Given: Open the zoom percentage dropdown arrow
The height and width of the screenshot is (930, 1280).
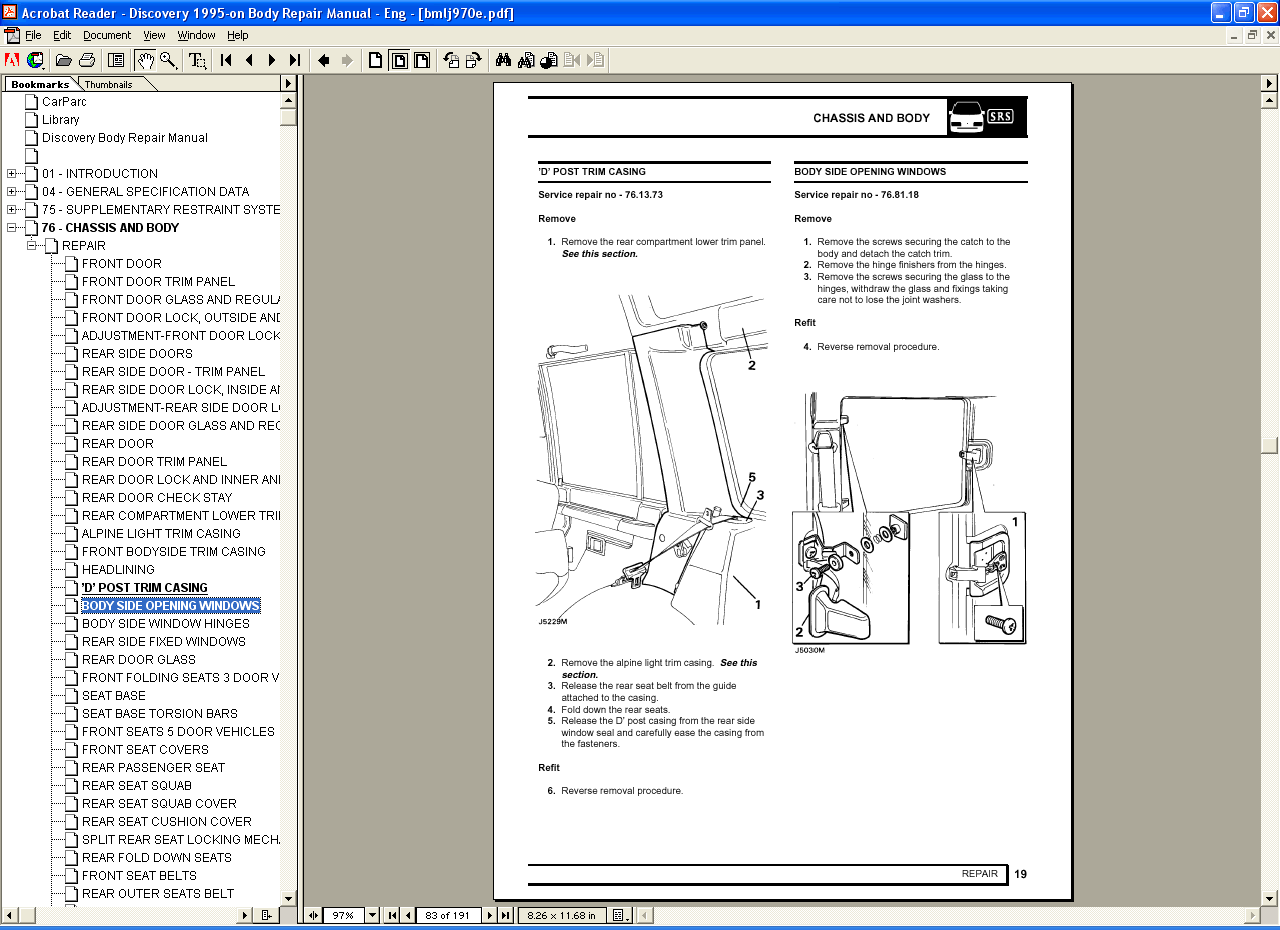Looking at the screenshot, I should tap(373, 915).
